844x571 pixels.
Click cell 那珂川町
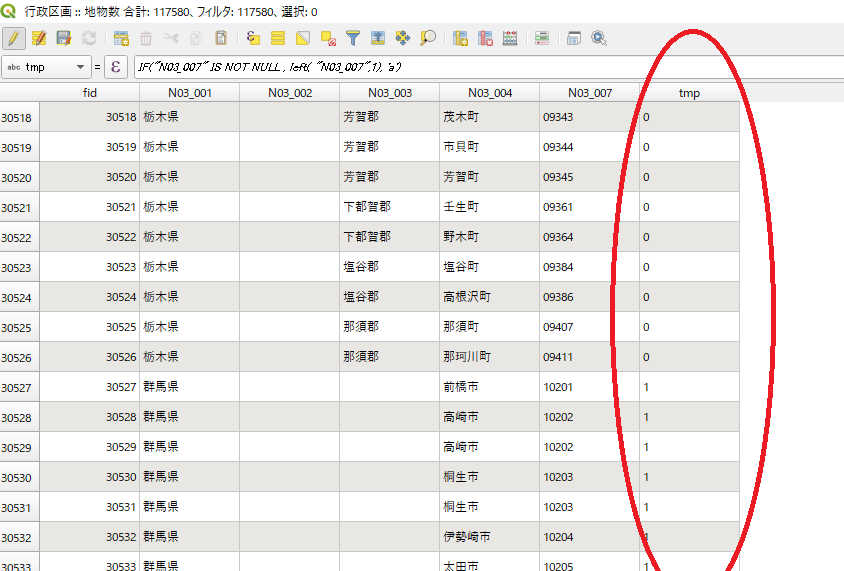(x=490, y=357)
